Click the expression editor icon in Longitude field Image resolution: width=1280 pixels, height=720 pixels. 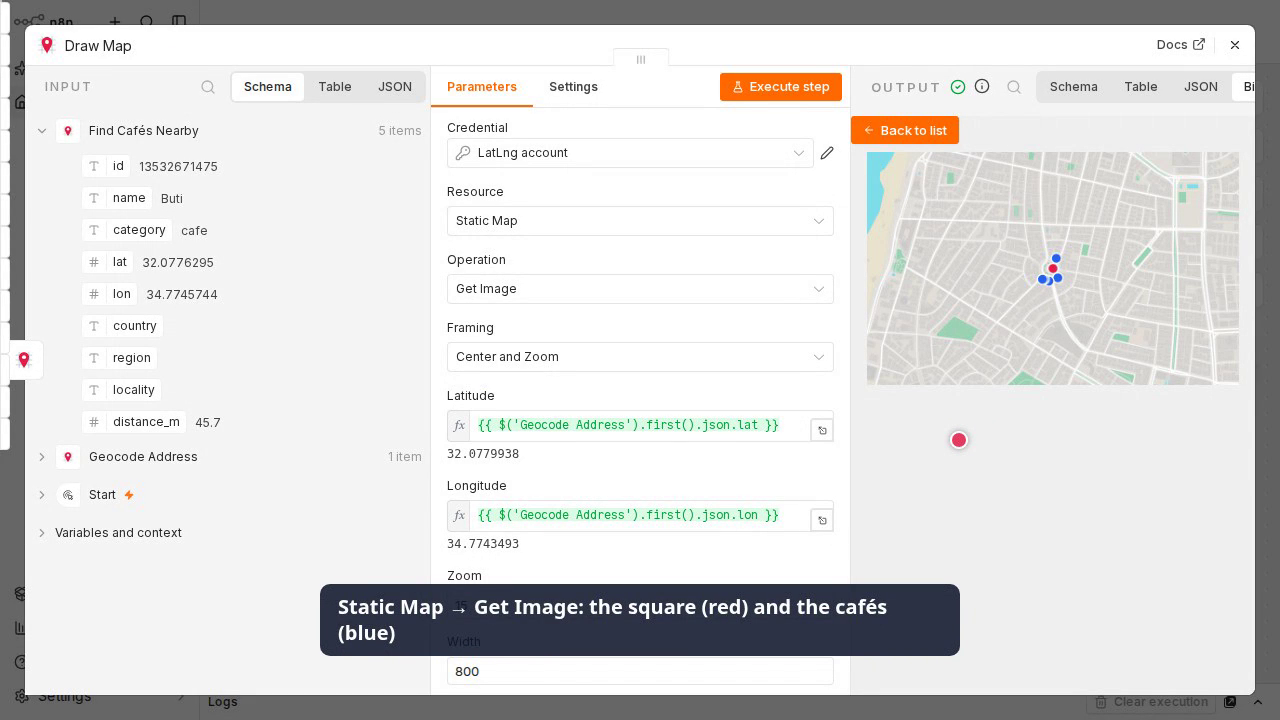click(x=822, y=520)
